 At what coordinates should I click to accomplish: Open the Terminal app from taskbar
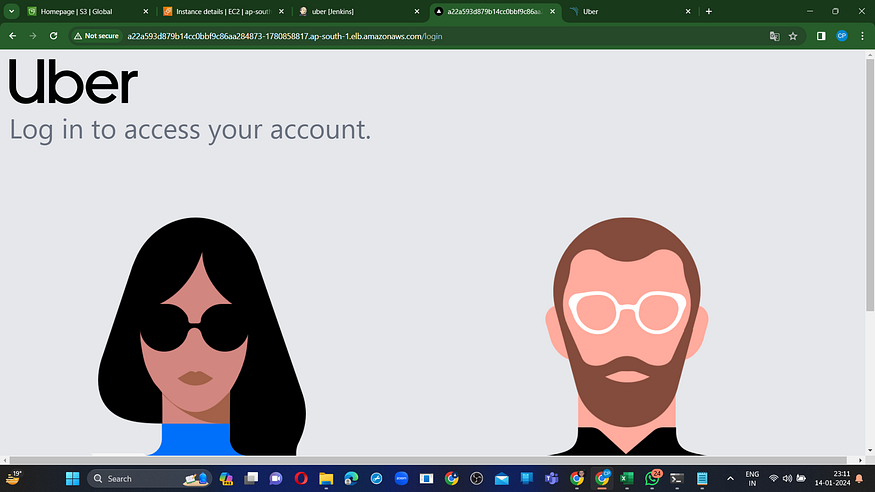677,479
